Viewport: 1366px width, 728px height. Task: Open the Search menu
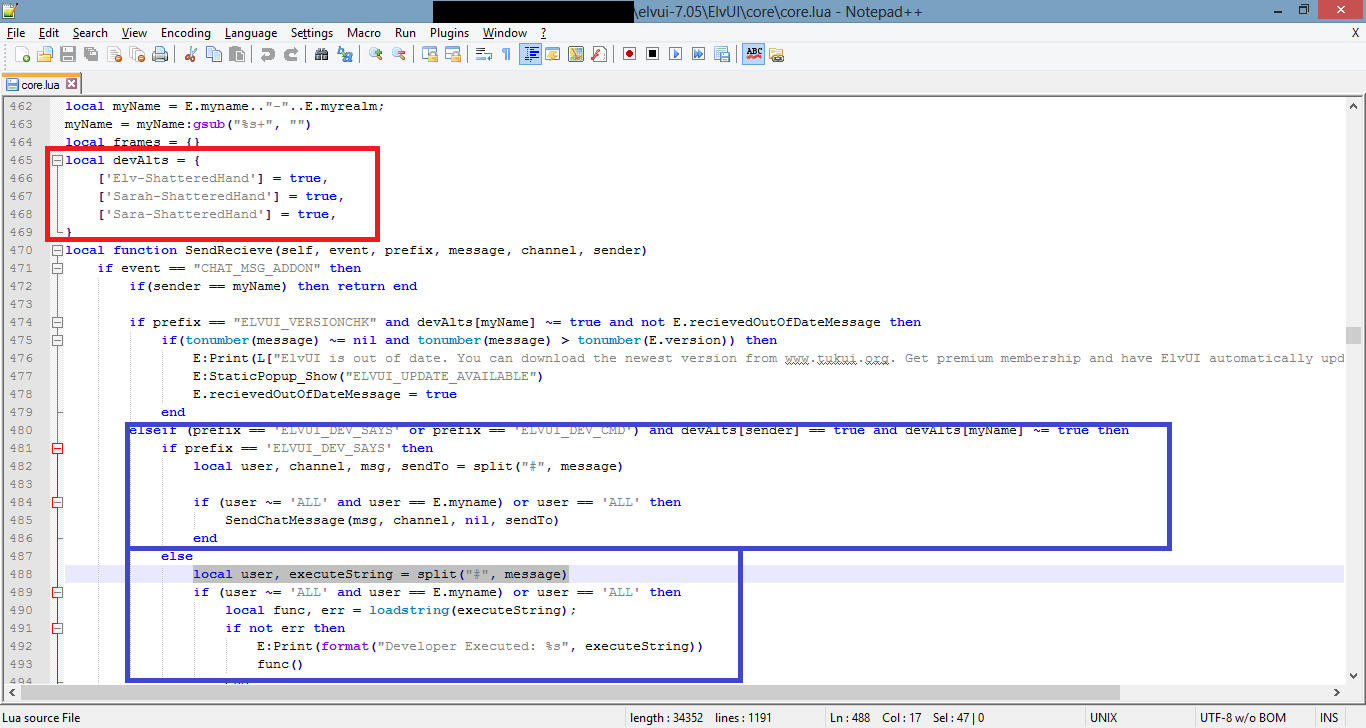point(90,33)
